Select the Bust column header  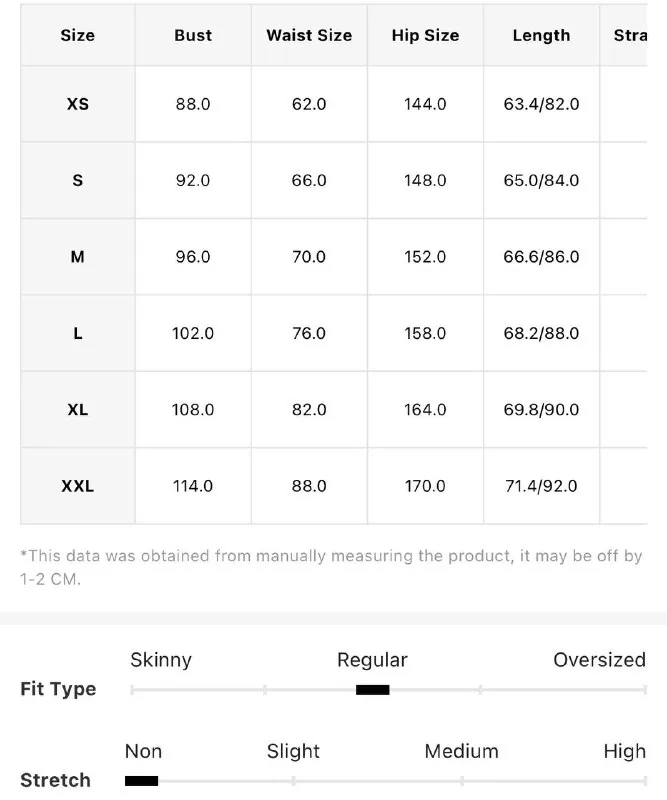[x=193, y=35]
